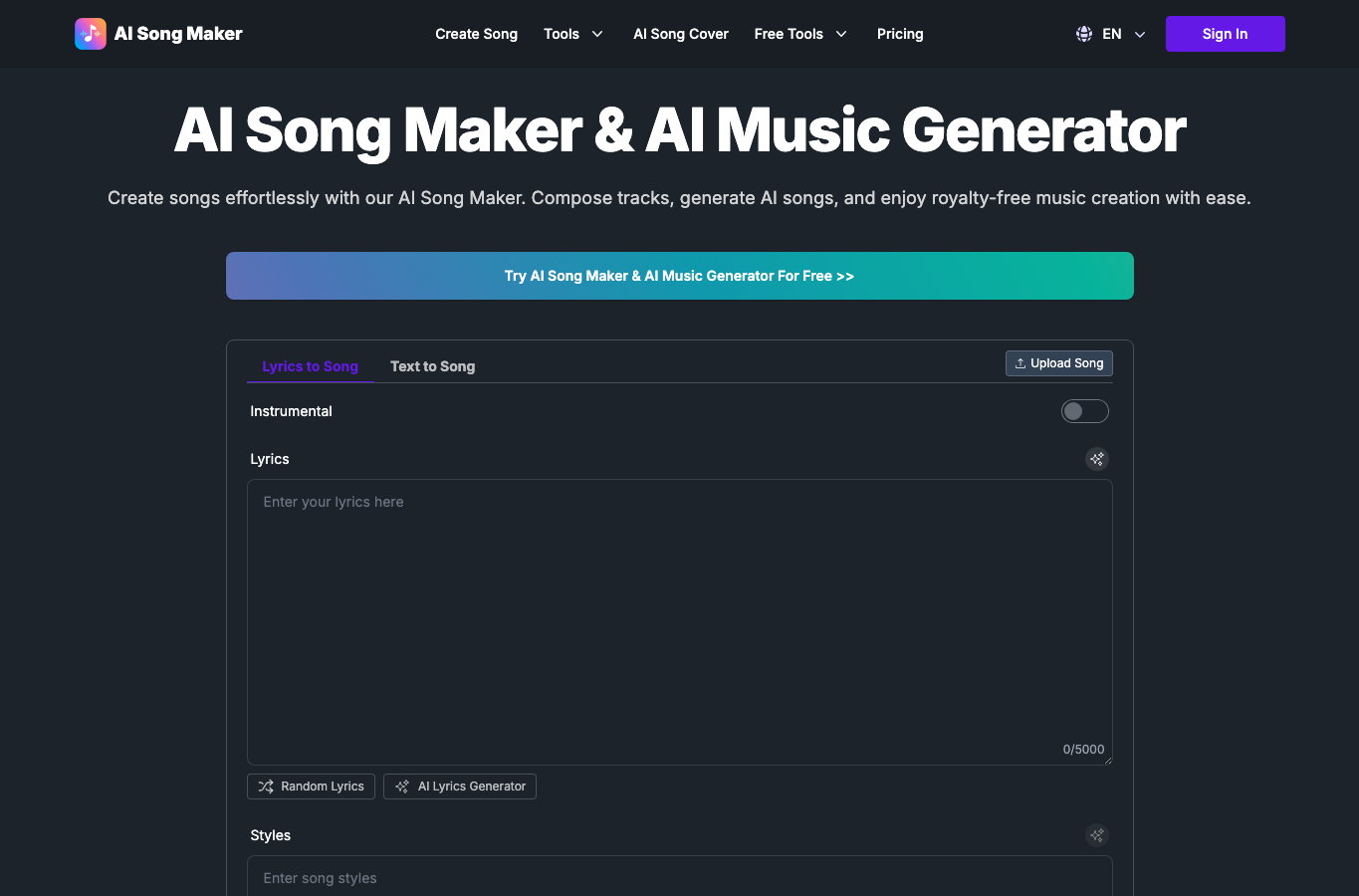Toggle the Instrumental switch
Viewport: 1359px width, 896px height.
[x=1085, y=411]
